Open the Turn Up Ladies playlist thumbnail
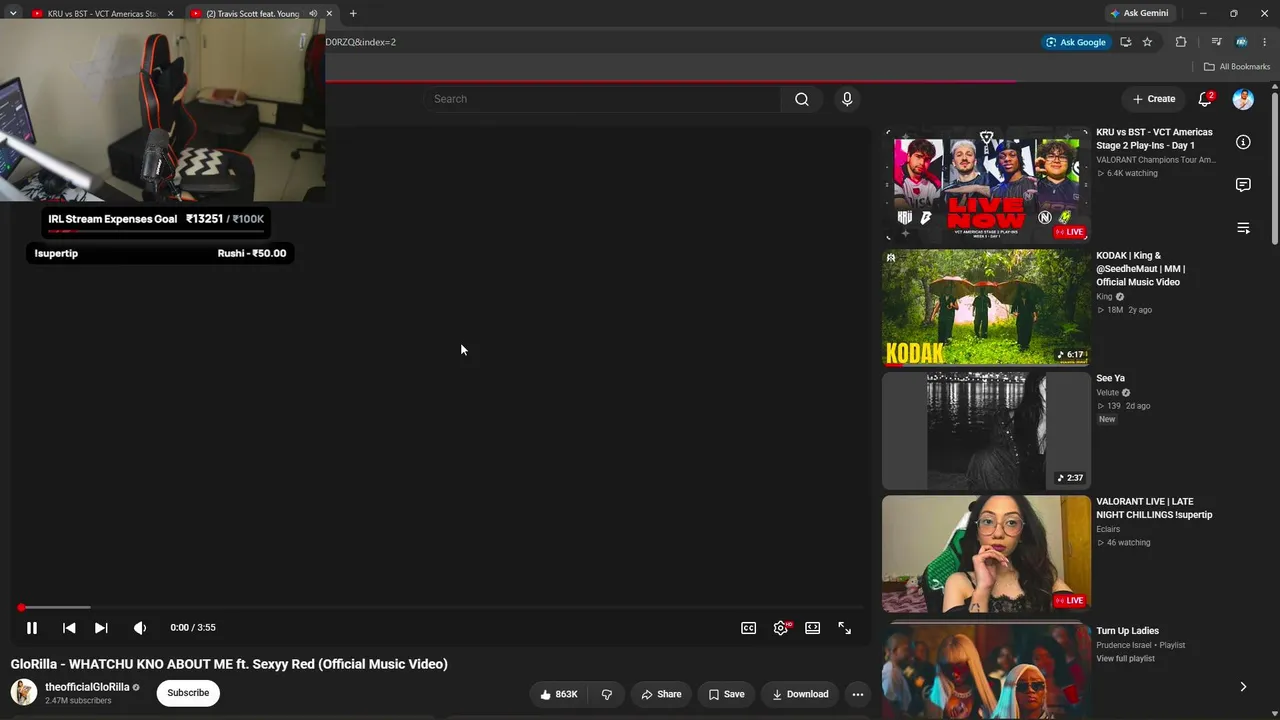Image resolution: width=1280 pixels, height=720 pixels. click(x=986, y=670)
